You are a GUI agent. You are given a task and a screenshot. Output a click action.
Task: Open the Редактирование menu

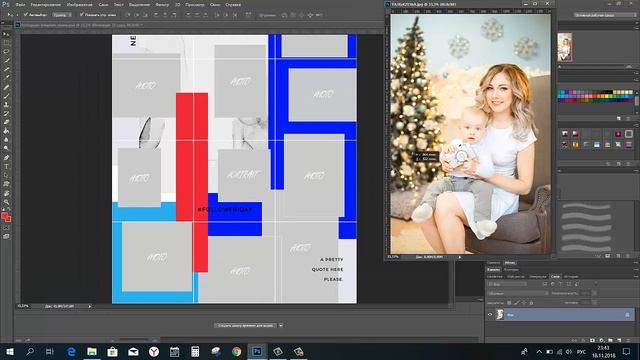coord(45,5)
